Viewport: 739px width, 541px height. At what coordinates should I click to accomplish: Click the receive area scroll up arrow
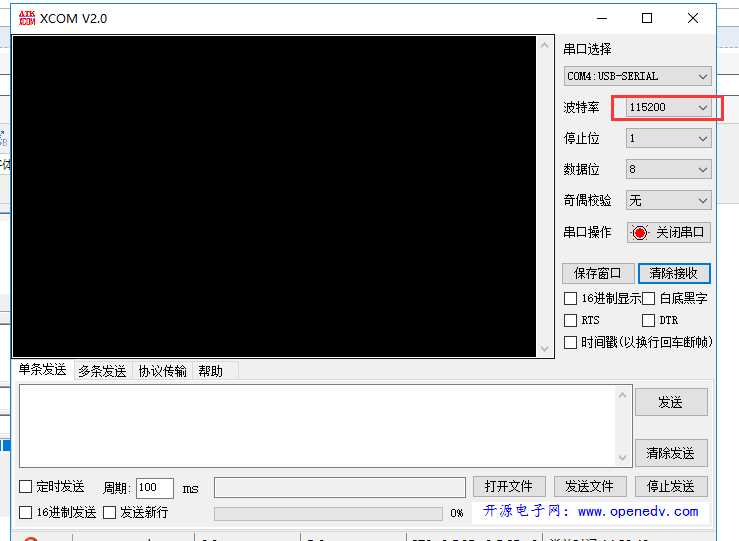coord(545,45)
